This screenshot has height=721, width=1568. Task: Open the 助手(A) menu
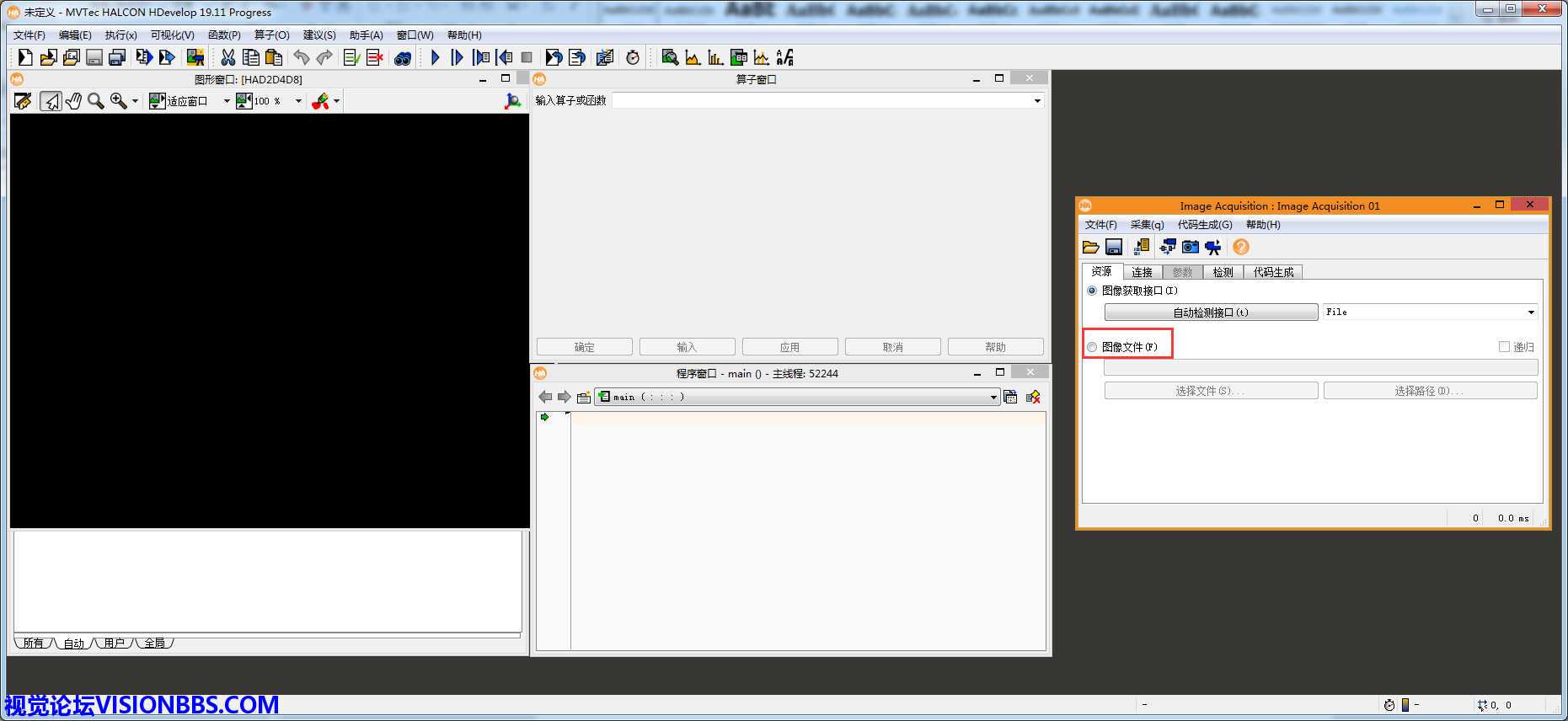coord(366,35)
